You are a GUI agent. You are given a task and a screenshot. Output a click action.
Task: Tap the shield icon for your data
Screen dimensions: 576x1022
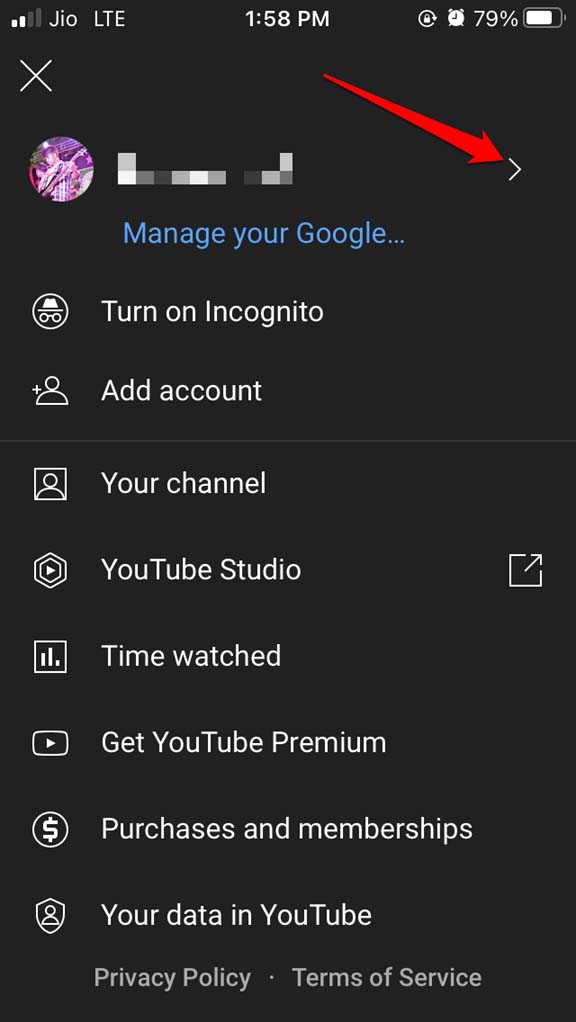tap(50, 916)
